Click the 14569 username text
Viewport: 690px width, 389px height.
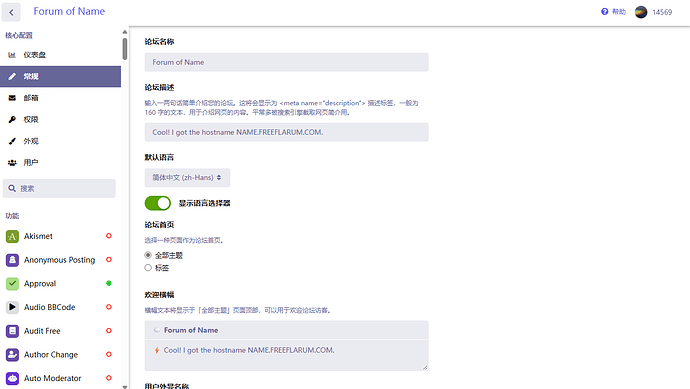click(x=662, y=12)
